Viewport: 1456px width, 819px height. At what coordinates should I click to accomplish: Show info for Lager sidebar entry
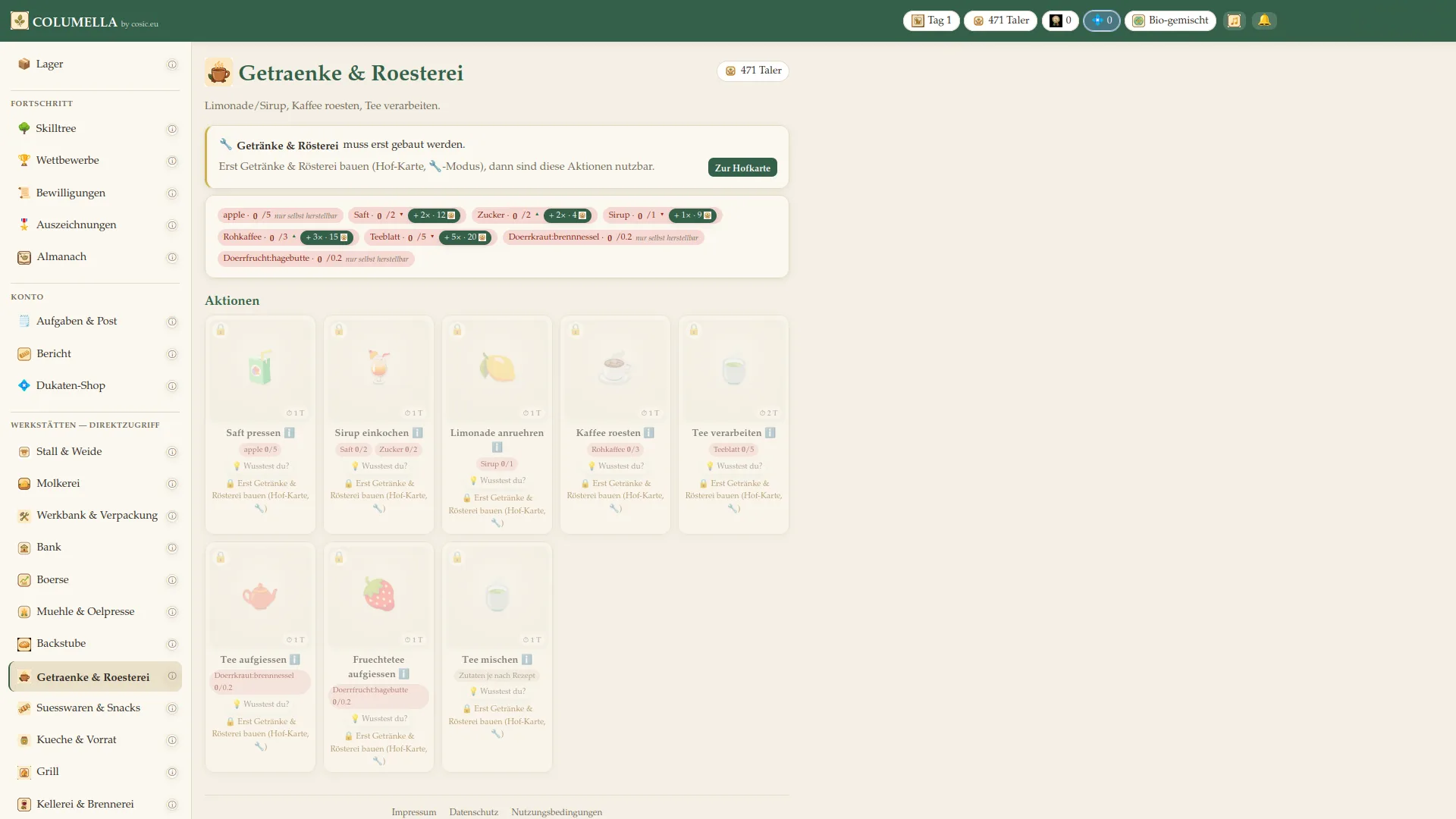[172, 64]
